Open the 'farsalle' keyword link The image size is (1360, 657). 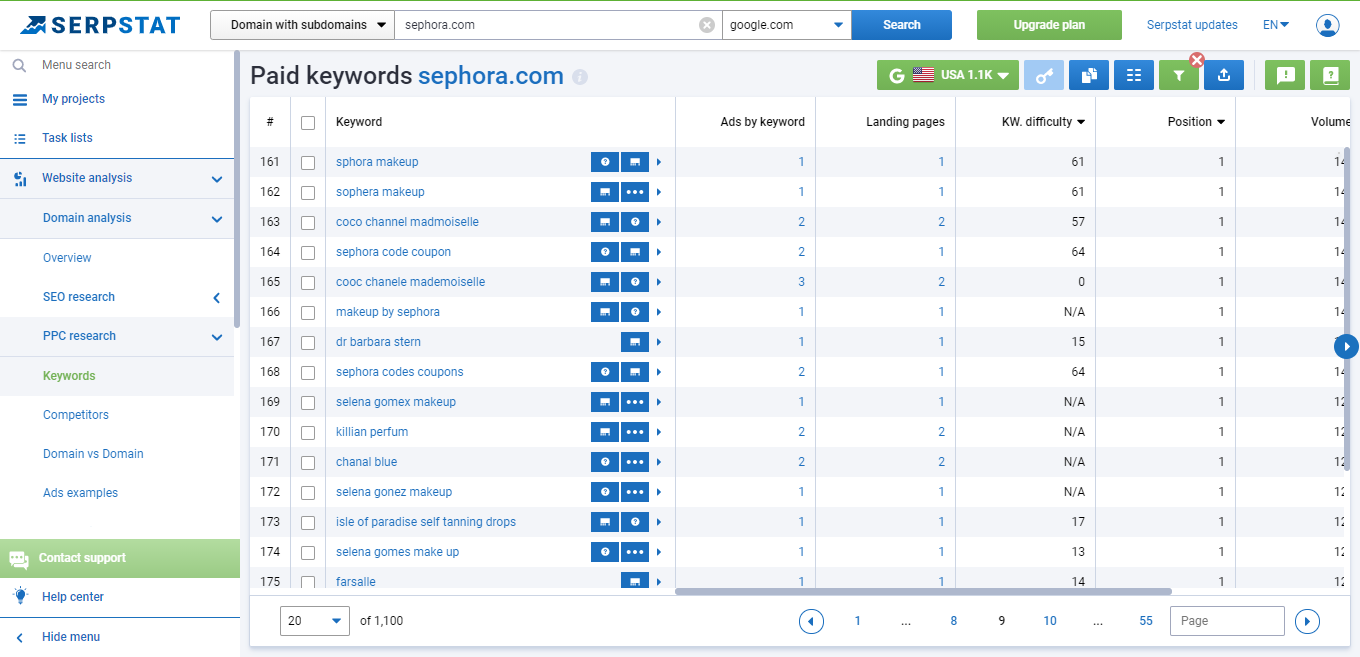[x=356, y=582]
